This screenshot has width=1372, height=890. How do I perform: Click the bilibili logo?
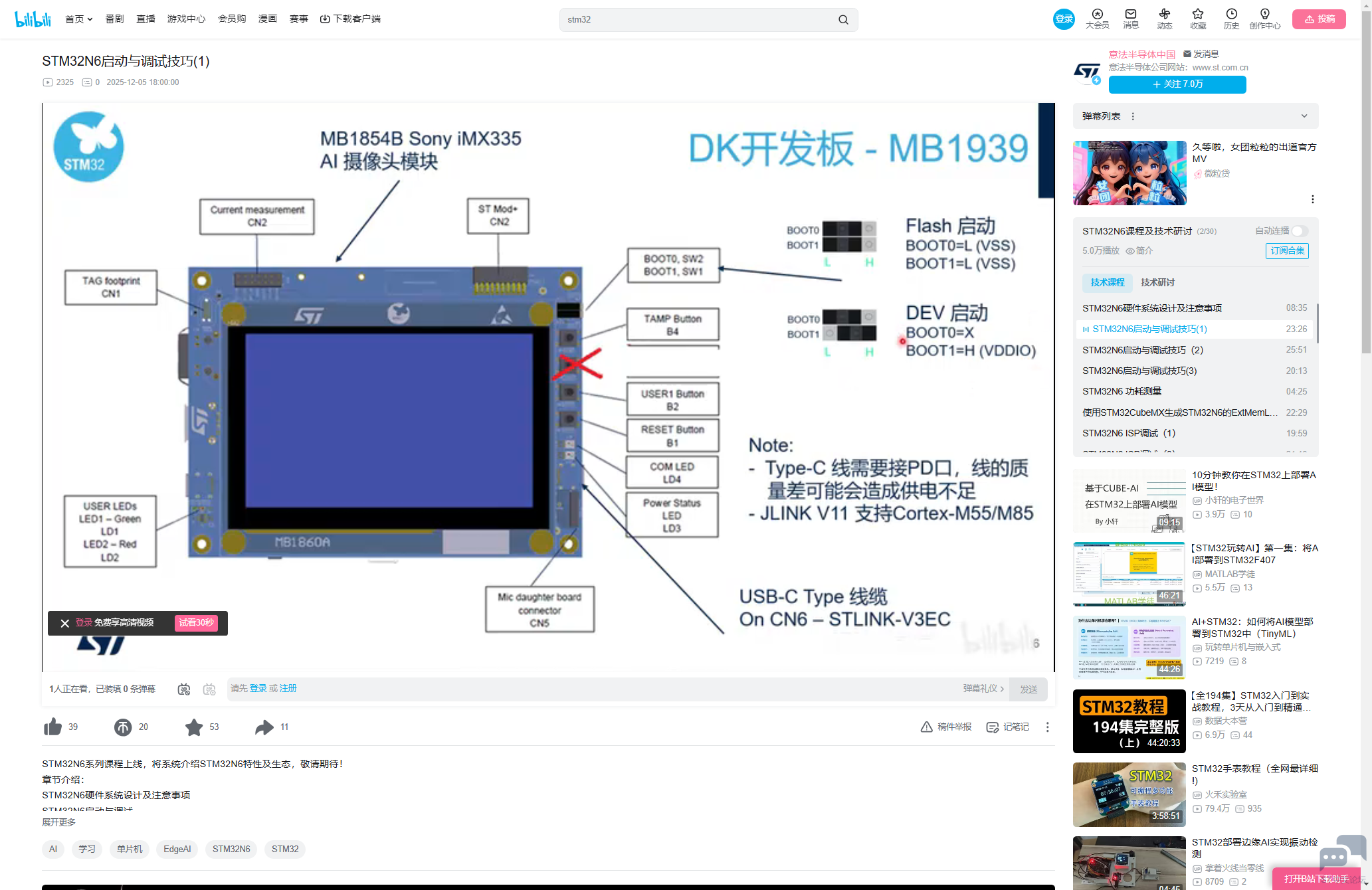click(33, 19)
